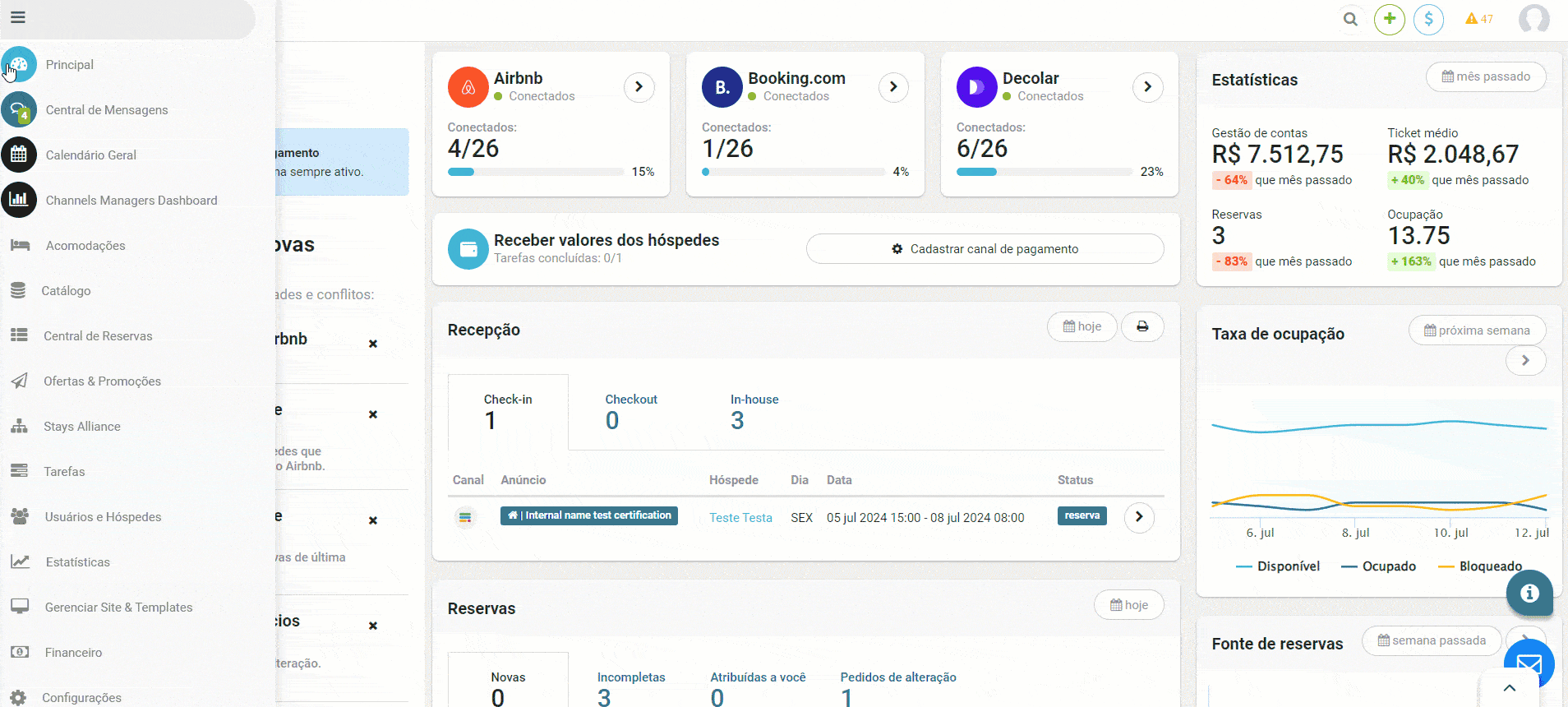
Task: Select Ofertas & Promoções paper plane icon
Action: (x=19, y=381)
